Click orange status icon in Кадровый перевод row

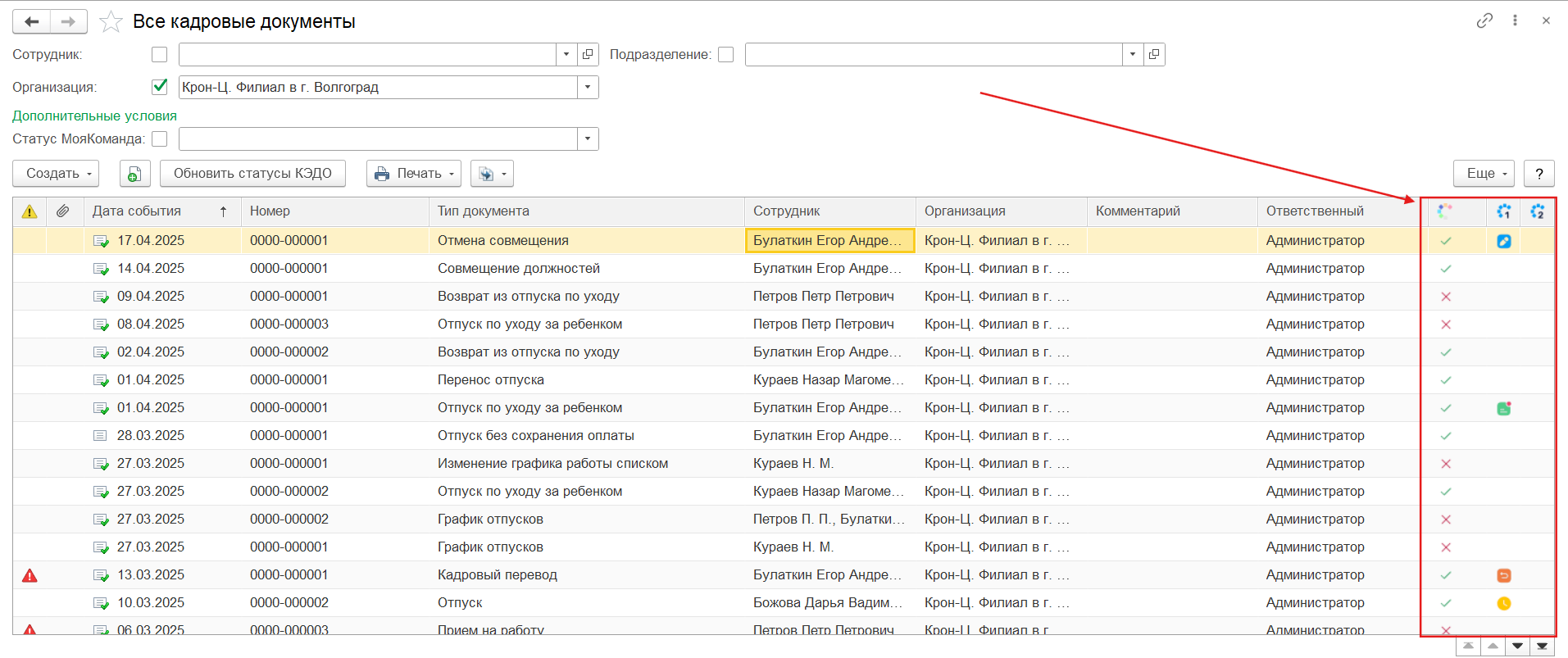tap(1504, 575)
